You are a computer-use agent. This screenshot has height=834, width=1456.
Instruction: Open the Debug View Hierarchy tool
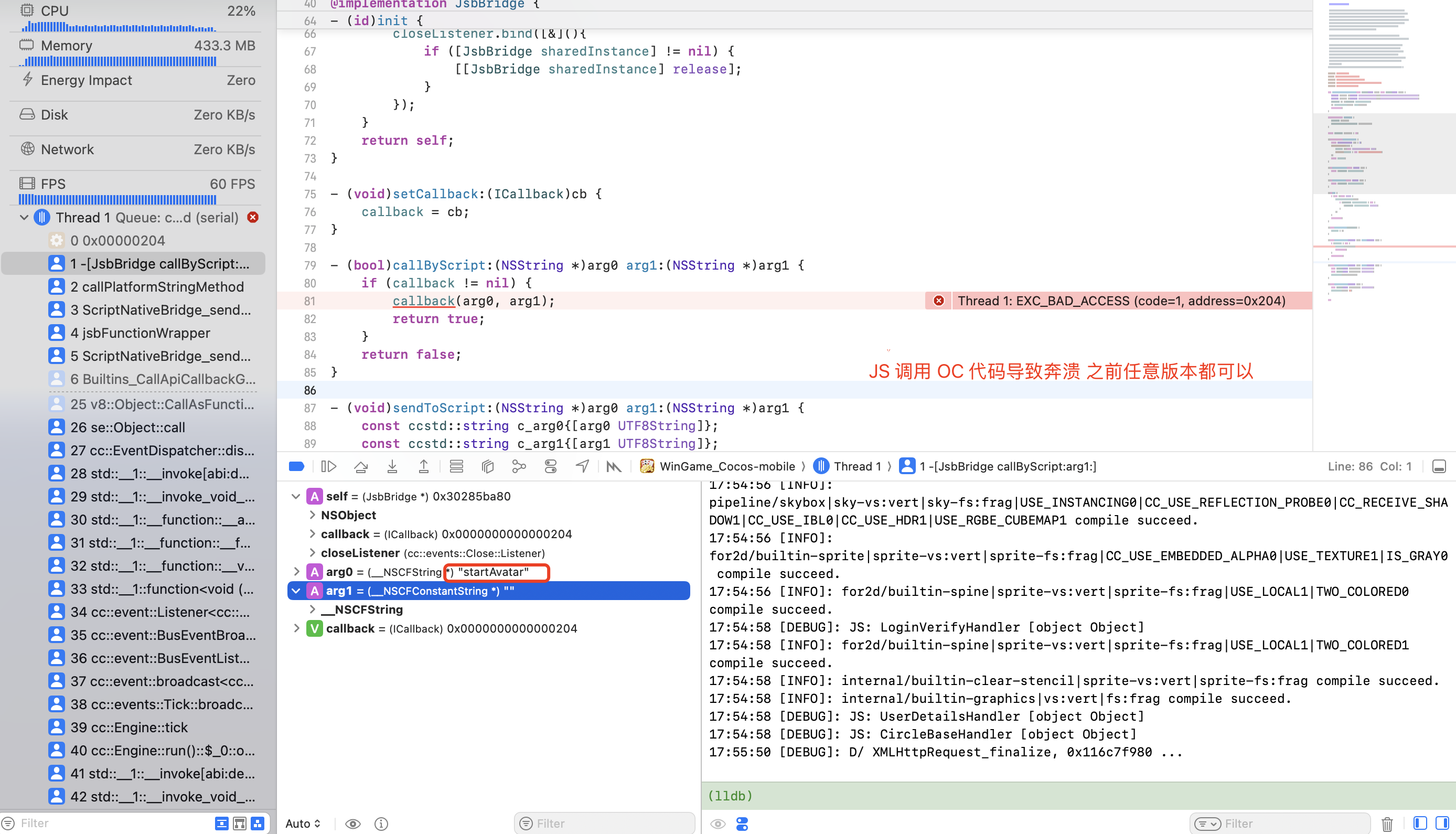coord(487,466)
